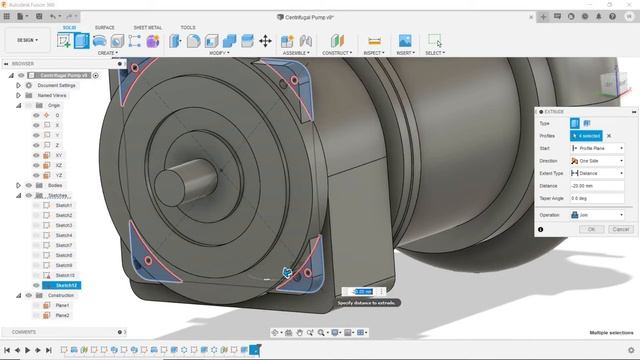Viewport: 640px width, 360px height.
Task: Switch to the SURFACE tab
Action: click(x=104, y=27)
